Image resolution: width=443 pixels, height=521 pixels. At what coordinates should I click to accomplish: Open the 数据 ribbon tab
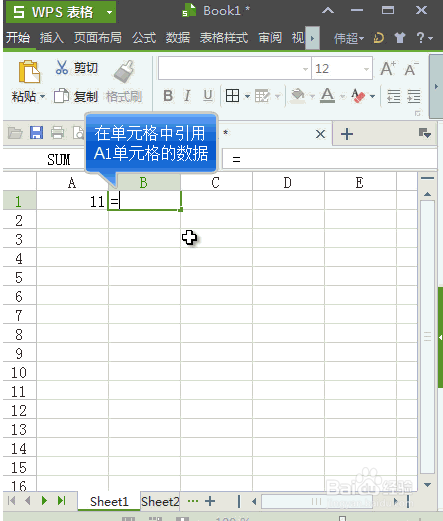click(x=178, y=38)
